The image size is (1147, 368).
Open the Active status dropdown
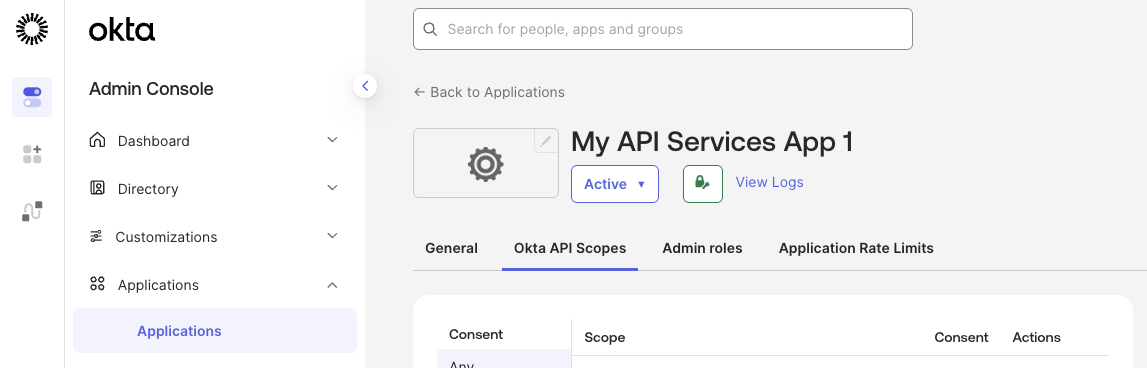(614, 184)
